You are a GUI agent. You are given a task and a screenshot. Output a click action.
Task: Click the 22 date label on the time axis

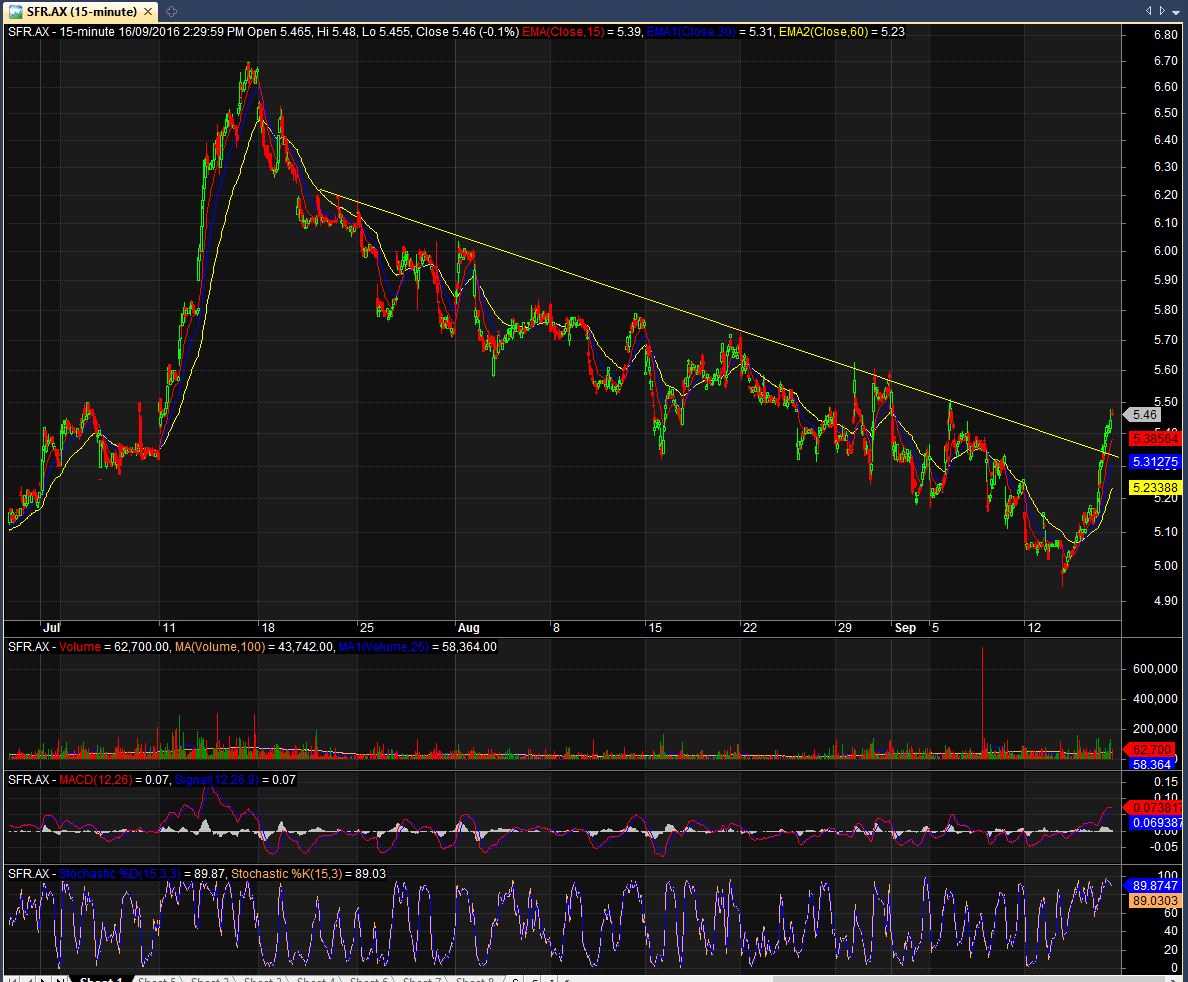749,627
